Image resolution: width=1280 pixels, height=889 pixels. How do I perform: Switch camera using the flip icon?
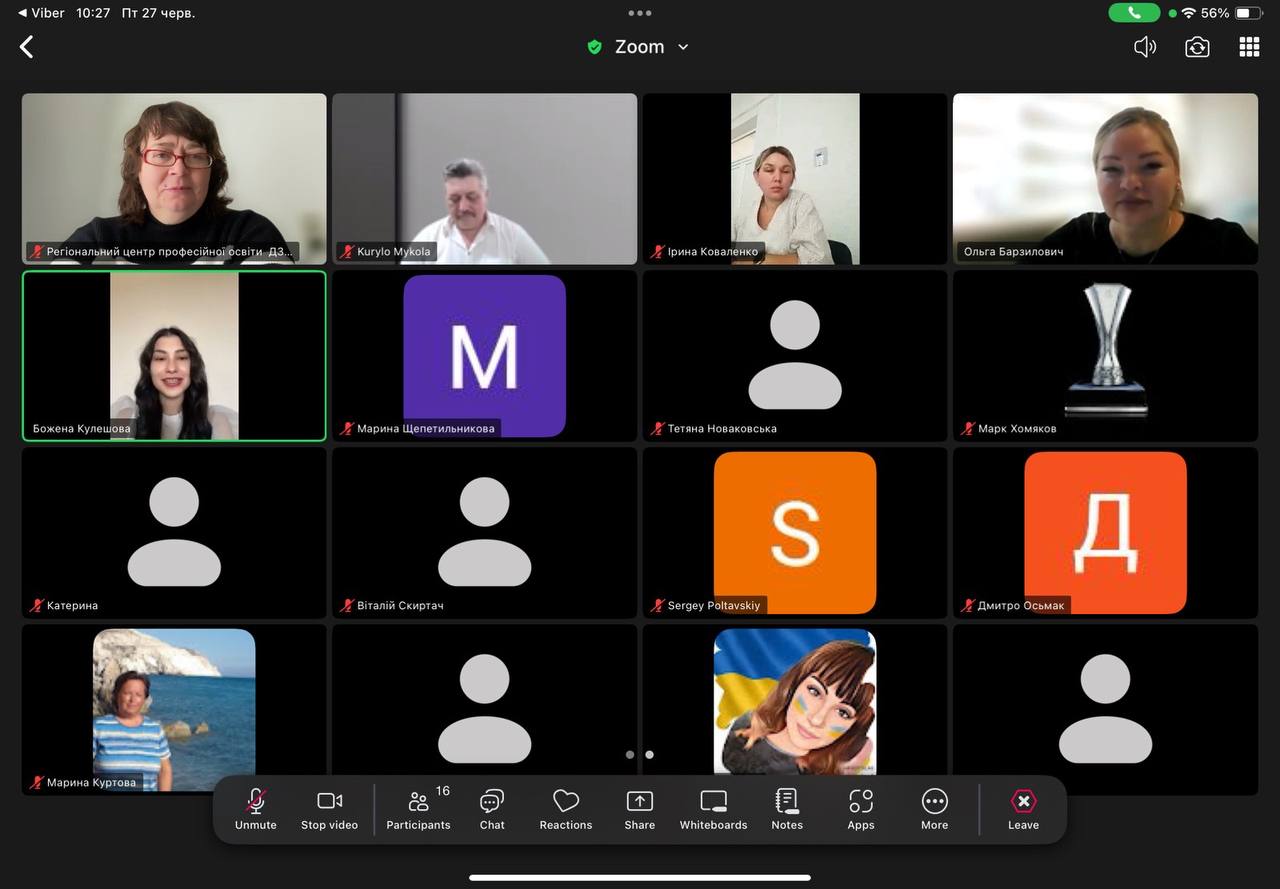click(x=1197, y=47)
